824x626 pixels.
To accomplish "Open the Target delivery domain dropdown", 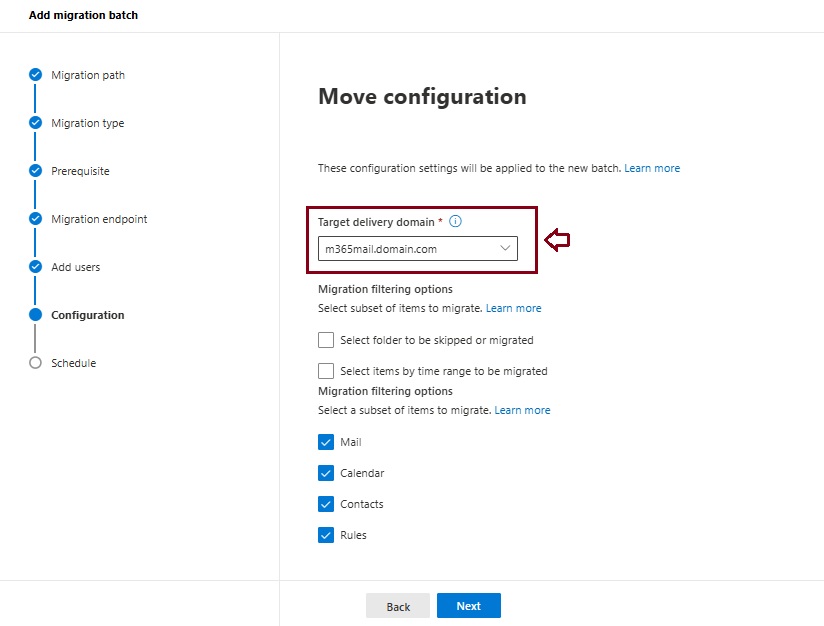I will coord(418,249).
